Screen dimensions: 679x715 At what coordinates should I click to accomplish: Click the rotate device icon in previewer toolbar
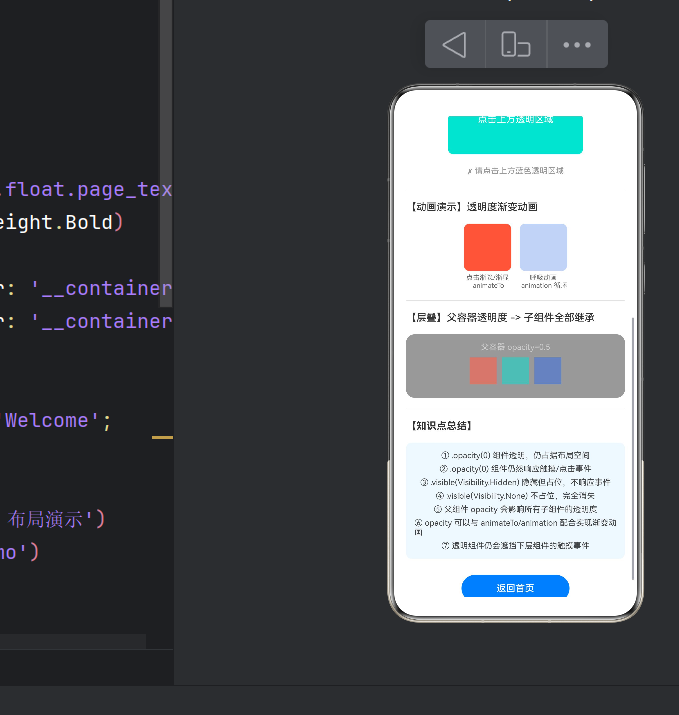516,44
